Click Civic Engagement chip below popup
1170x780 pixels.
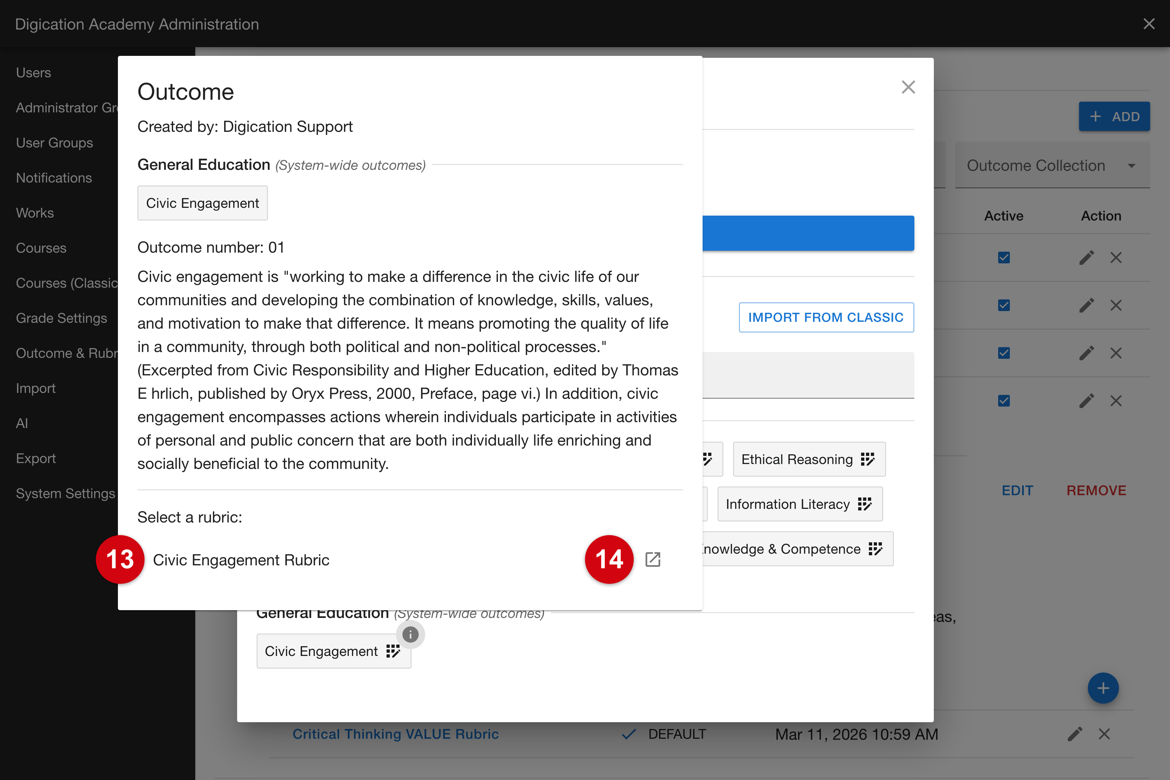point(334,652)
